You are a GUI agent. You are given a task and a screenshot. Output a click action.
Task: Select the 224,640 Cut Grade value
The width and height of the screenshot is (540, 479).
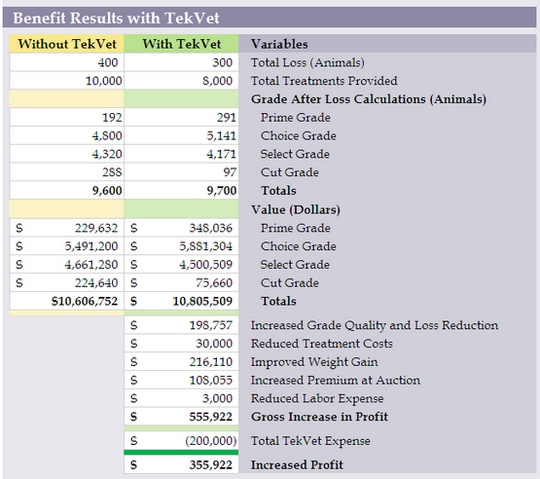67,283
